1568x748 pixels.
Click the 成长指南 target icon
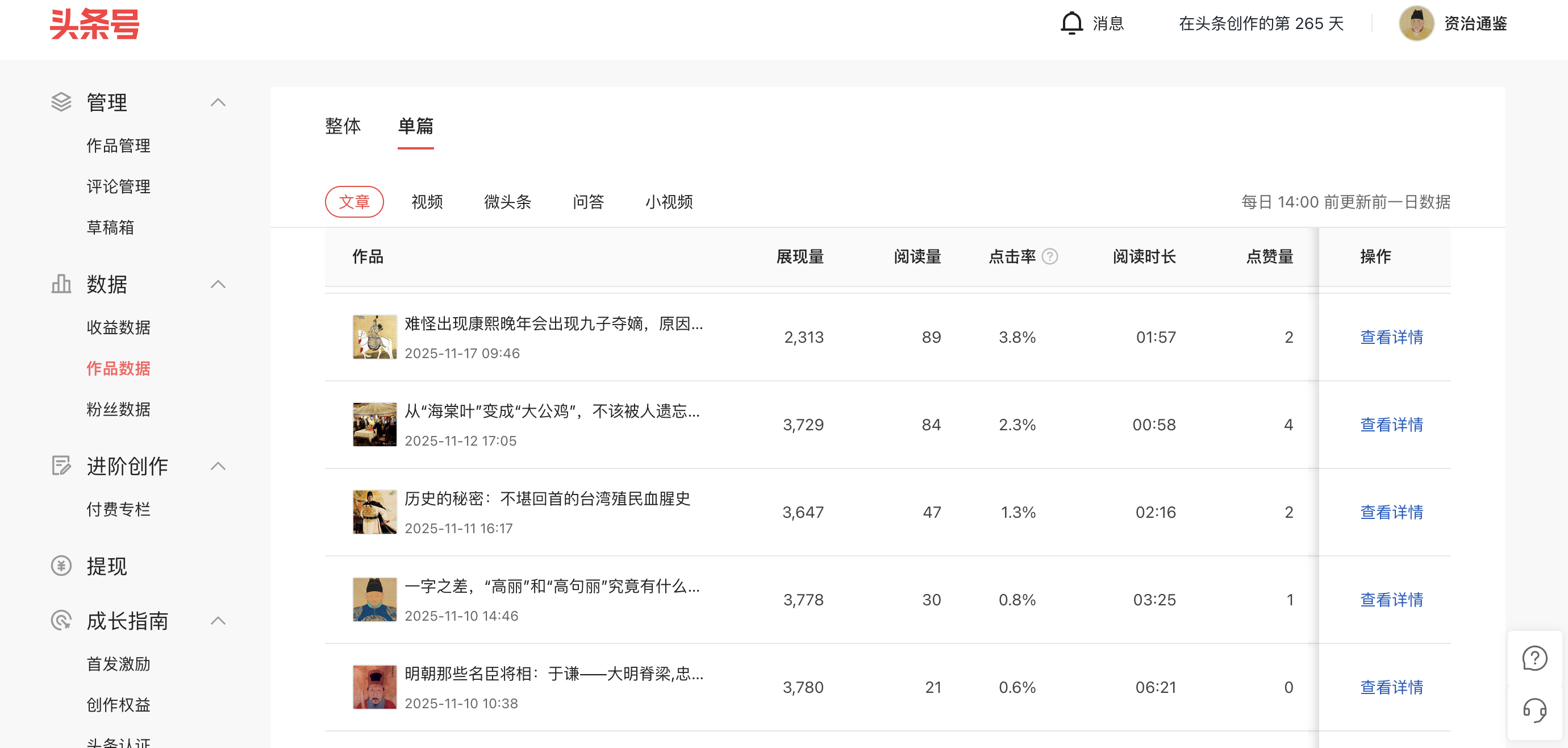click(61, 621)
